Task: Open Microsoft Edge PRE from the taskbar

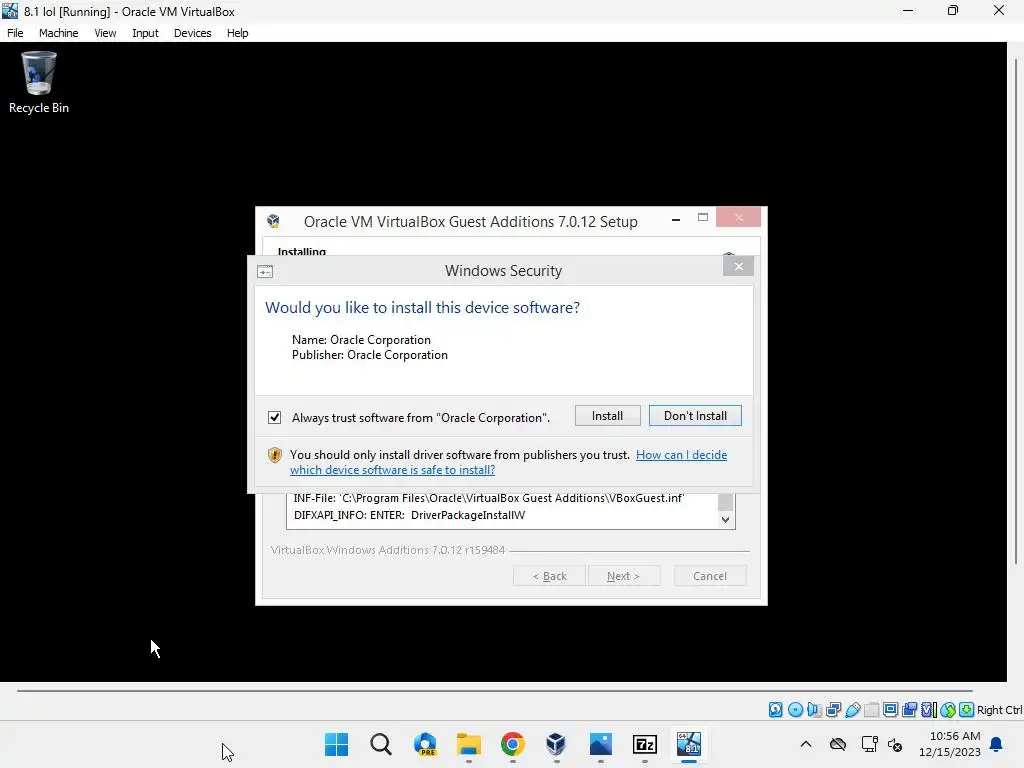Action: [424, 744]
